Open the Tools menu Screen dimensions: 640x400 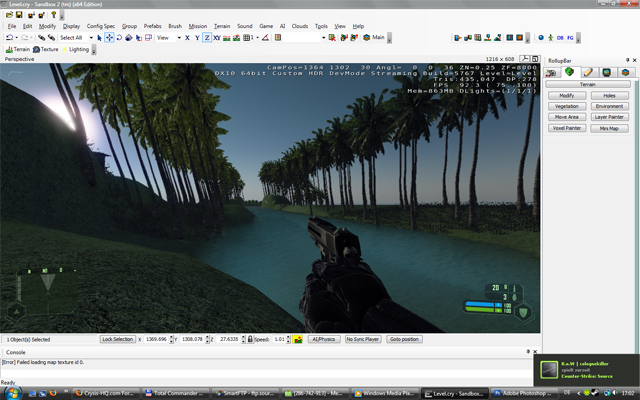pyautogui.click(x=321, y=26)
